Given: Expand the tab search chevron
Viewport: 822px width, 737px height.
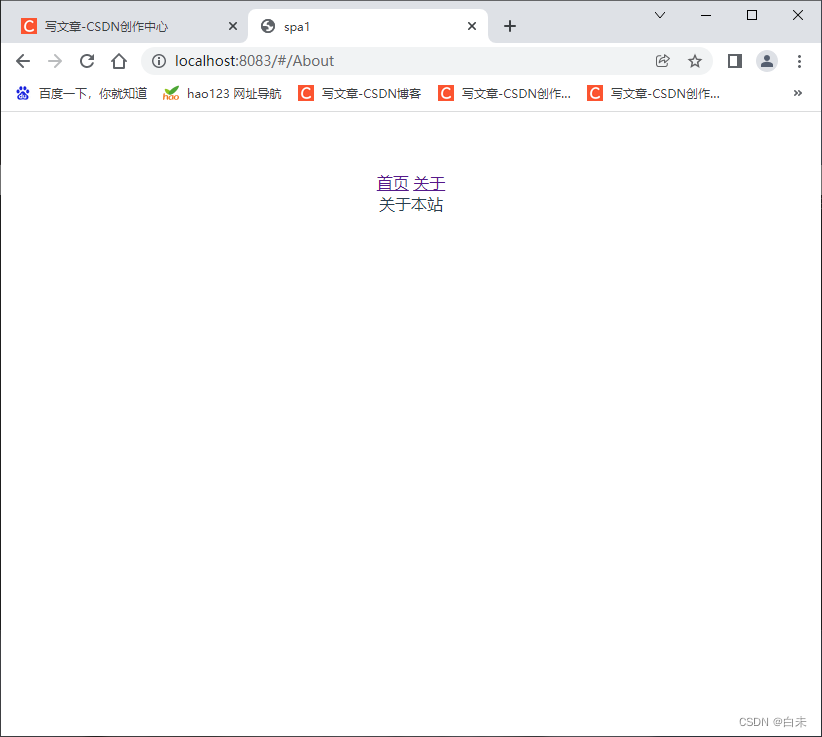Looking at the screenshot, I should coord(660,15).
